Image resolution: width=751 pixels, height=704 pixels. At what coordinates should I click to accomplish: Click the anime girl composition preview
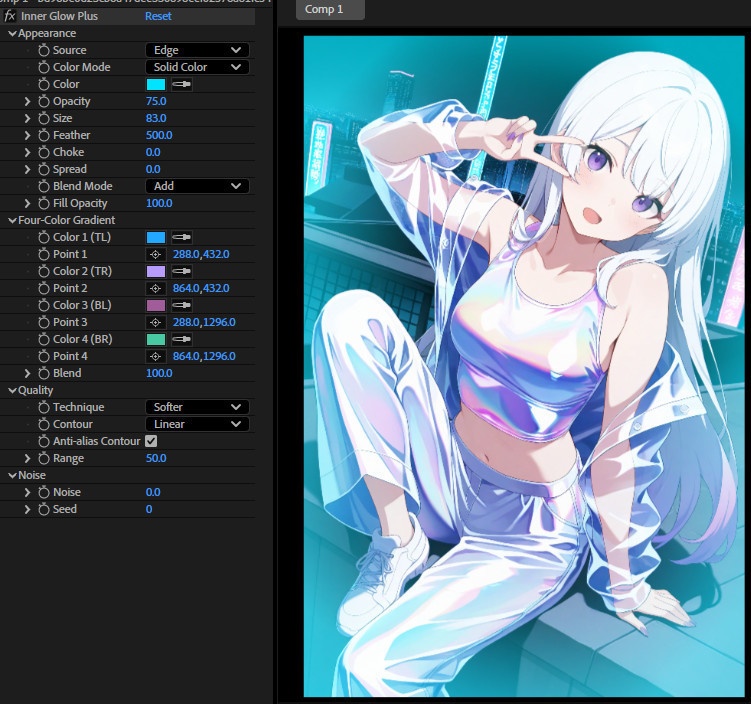524,366
